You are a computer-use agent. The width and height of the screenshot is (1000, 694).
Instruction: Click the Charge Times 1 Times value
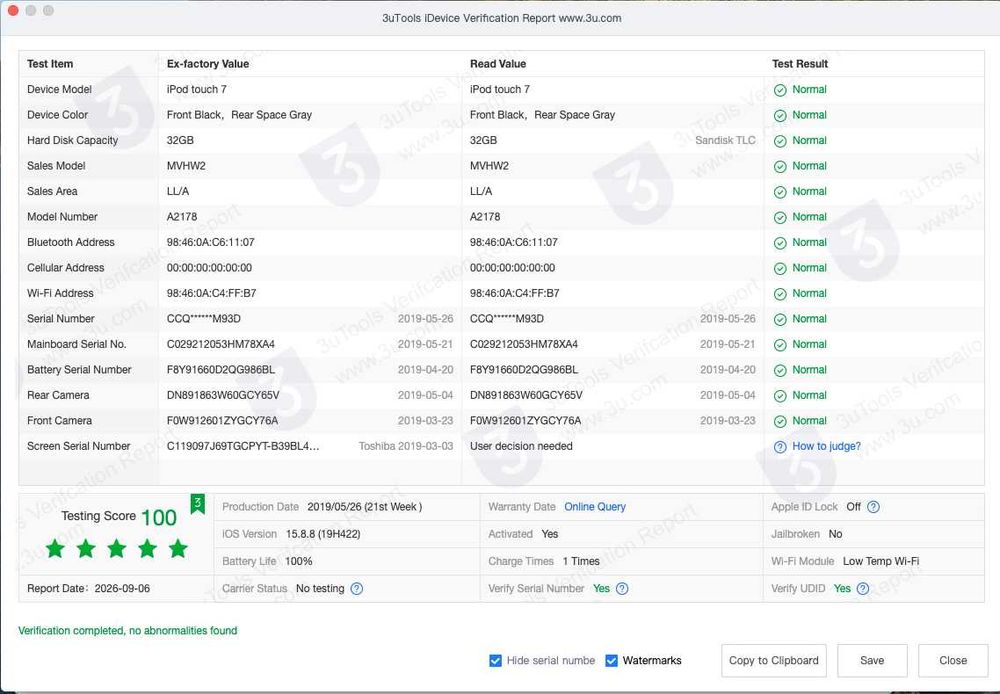(x=581, y=561)
